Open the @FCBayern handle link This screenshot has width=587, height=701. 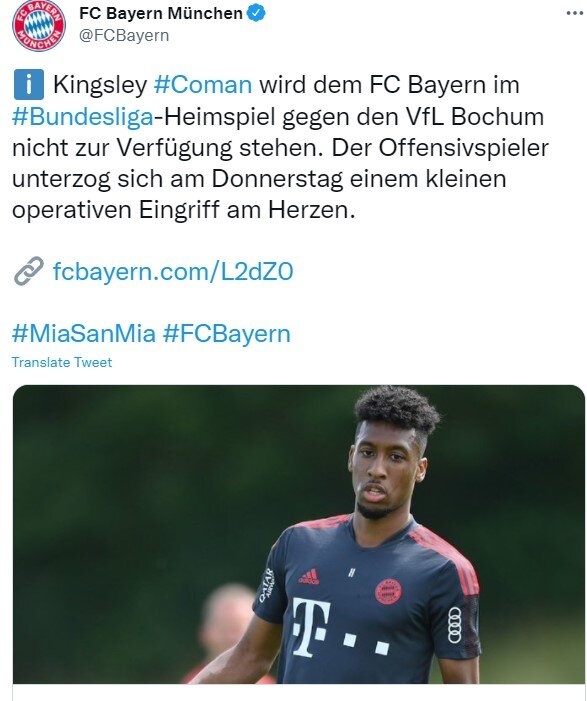click(124, 35)
